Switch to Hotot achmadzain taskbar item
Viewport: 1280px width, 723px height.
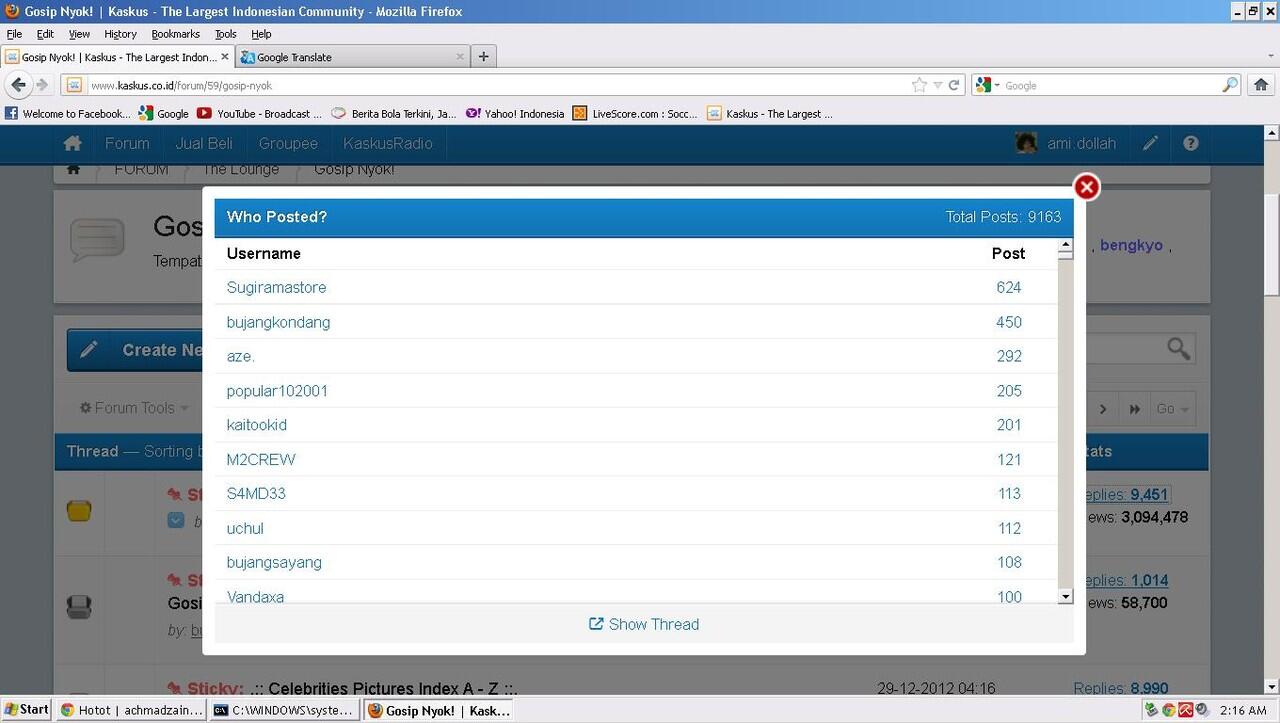click(x=130, y=710)
